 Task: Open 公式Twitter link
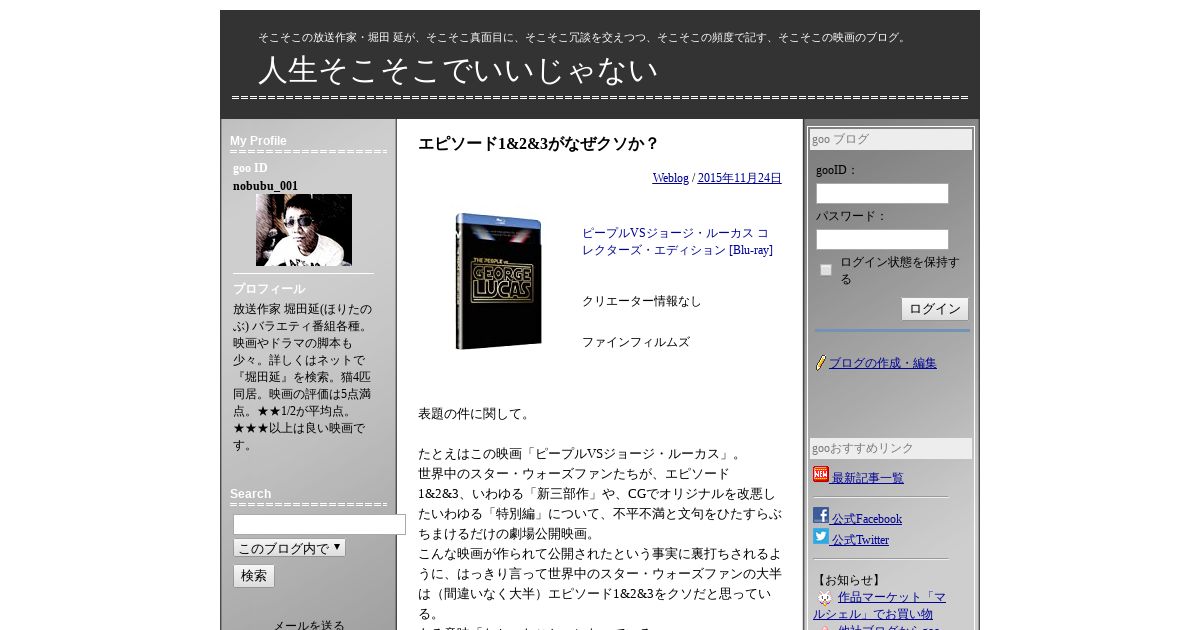pos(860,540)
